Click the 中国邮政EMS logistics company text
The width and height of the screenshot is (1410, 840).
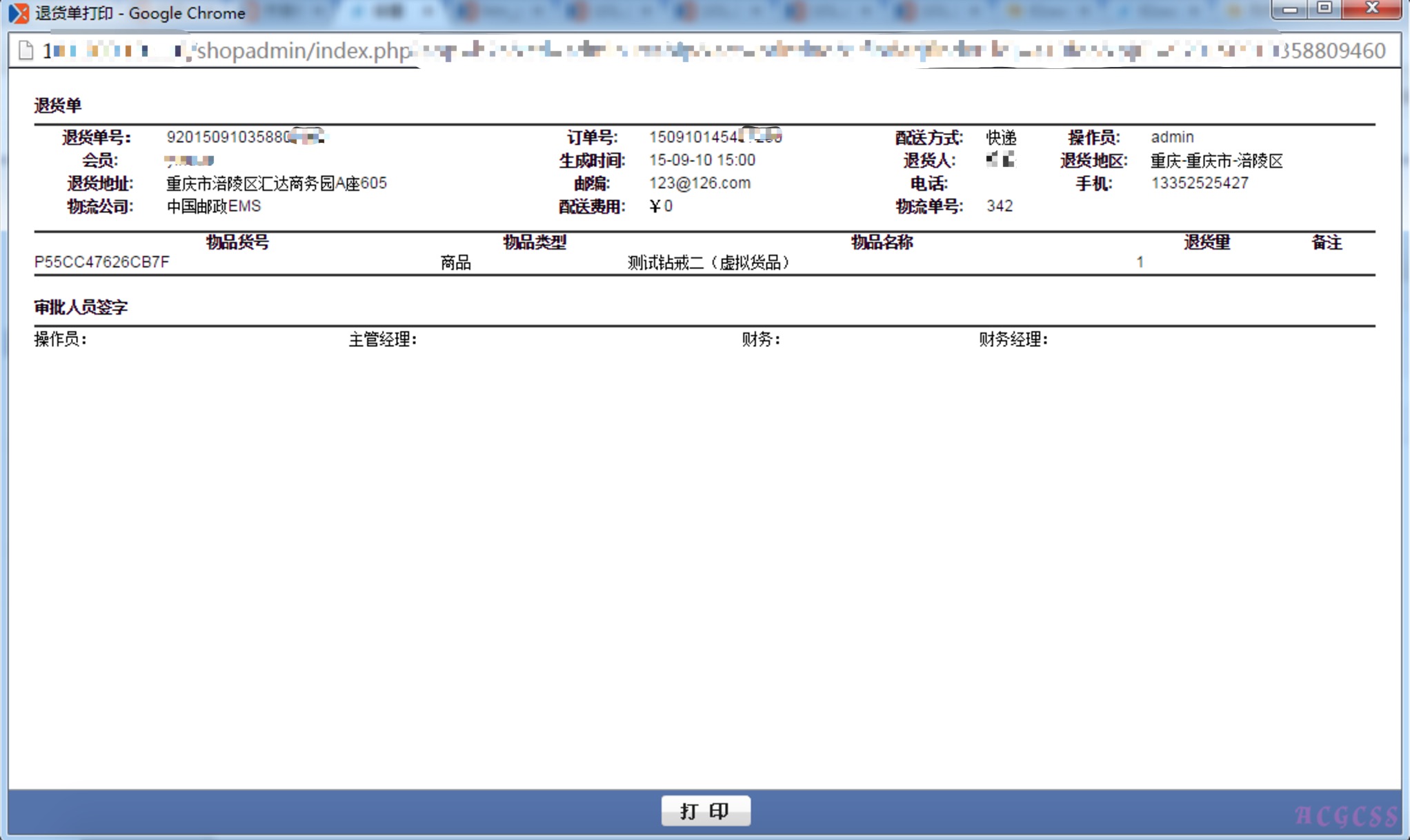click(x=214, y=206)
